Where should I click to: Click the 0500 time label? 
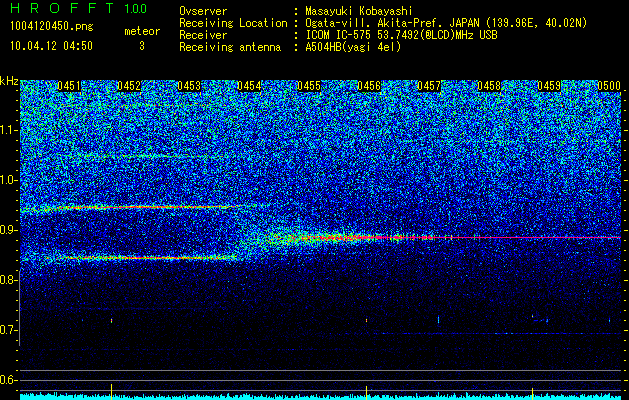pyautogui.click(x=609, y=86)
